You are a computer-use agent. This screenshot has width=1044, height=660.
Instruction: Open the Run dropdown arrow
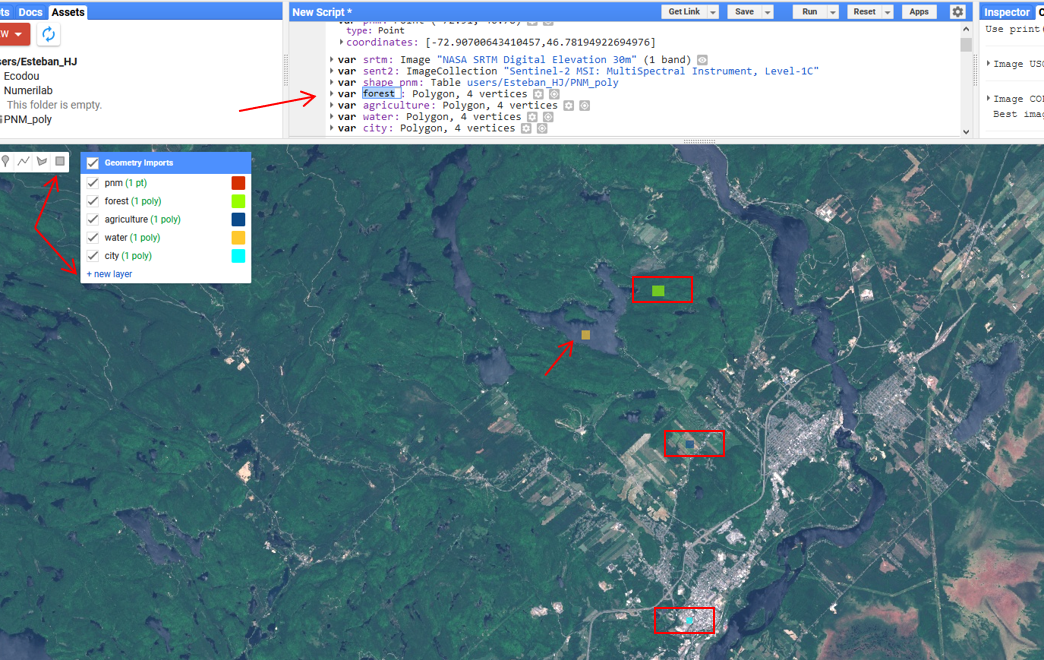pos(833,12)
